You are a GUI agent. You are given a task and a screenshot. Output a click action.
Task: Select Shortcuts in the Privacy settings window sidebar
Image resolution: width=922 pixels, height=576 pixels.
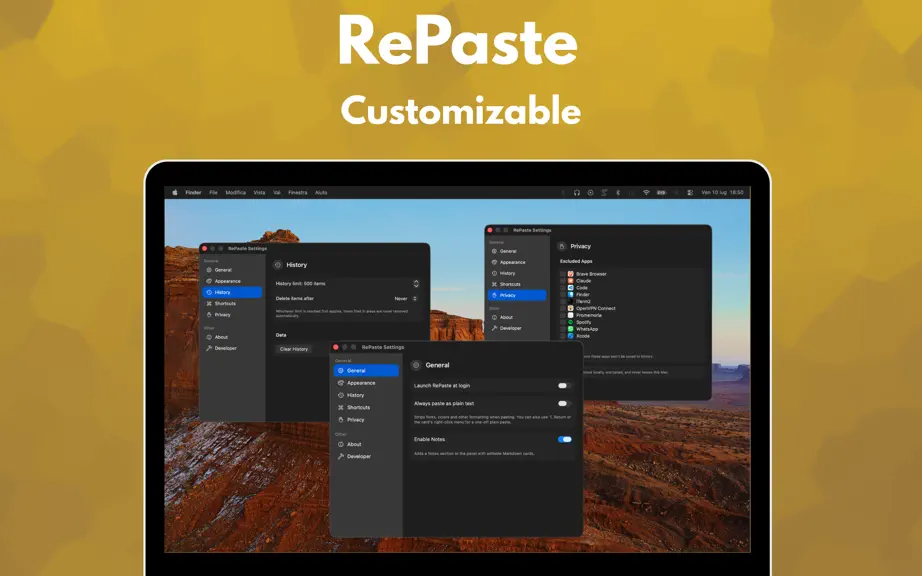click(x=517, y=284)
